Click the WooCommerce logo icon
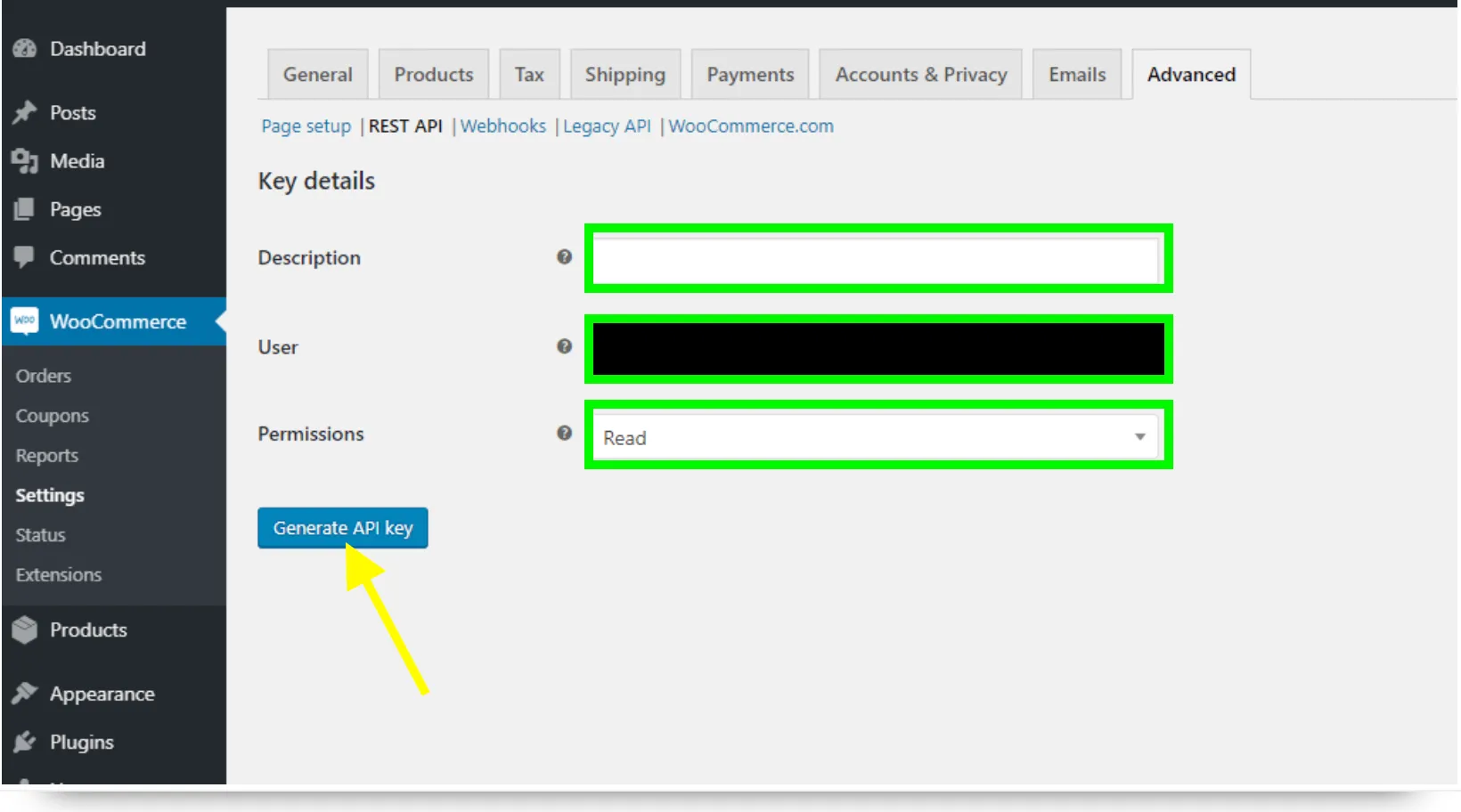This screenshot has height=812, width=1461. 25,321
